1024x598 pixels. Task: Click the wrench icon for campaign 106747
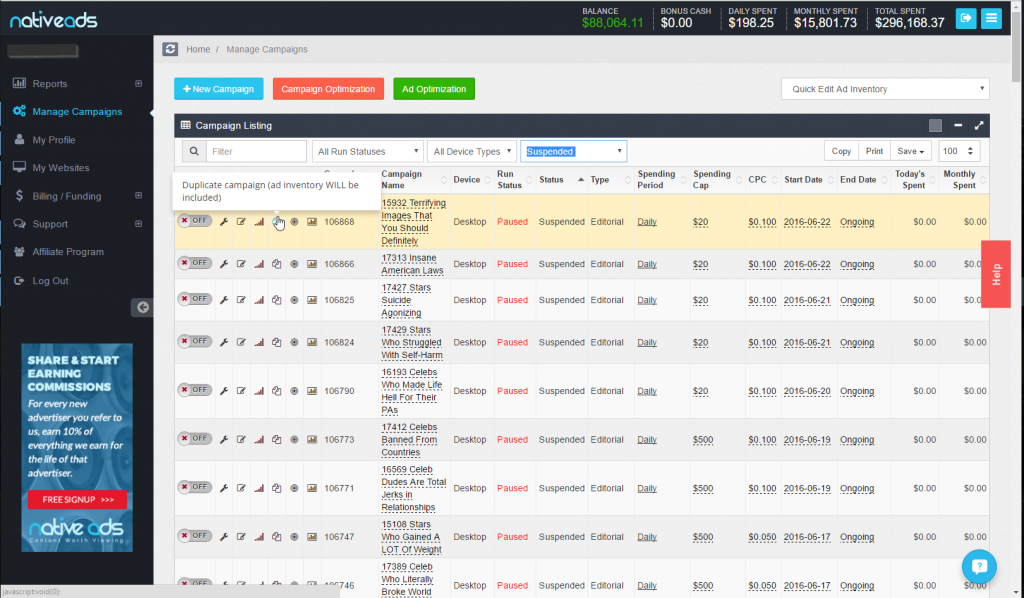[224, 537]
